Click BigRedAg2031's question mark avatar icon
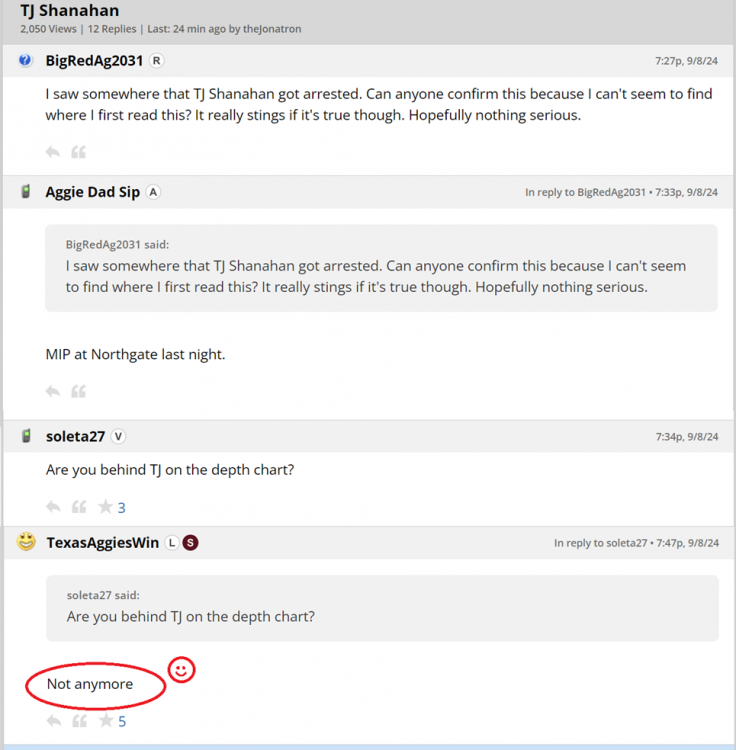The width and height of the screenshot is (736, 750). point(26,61)
